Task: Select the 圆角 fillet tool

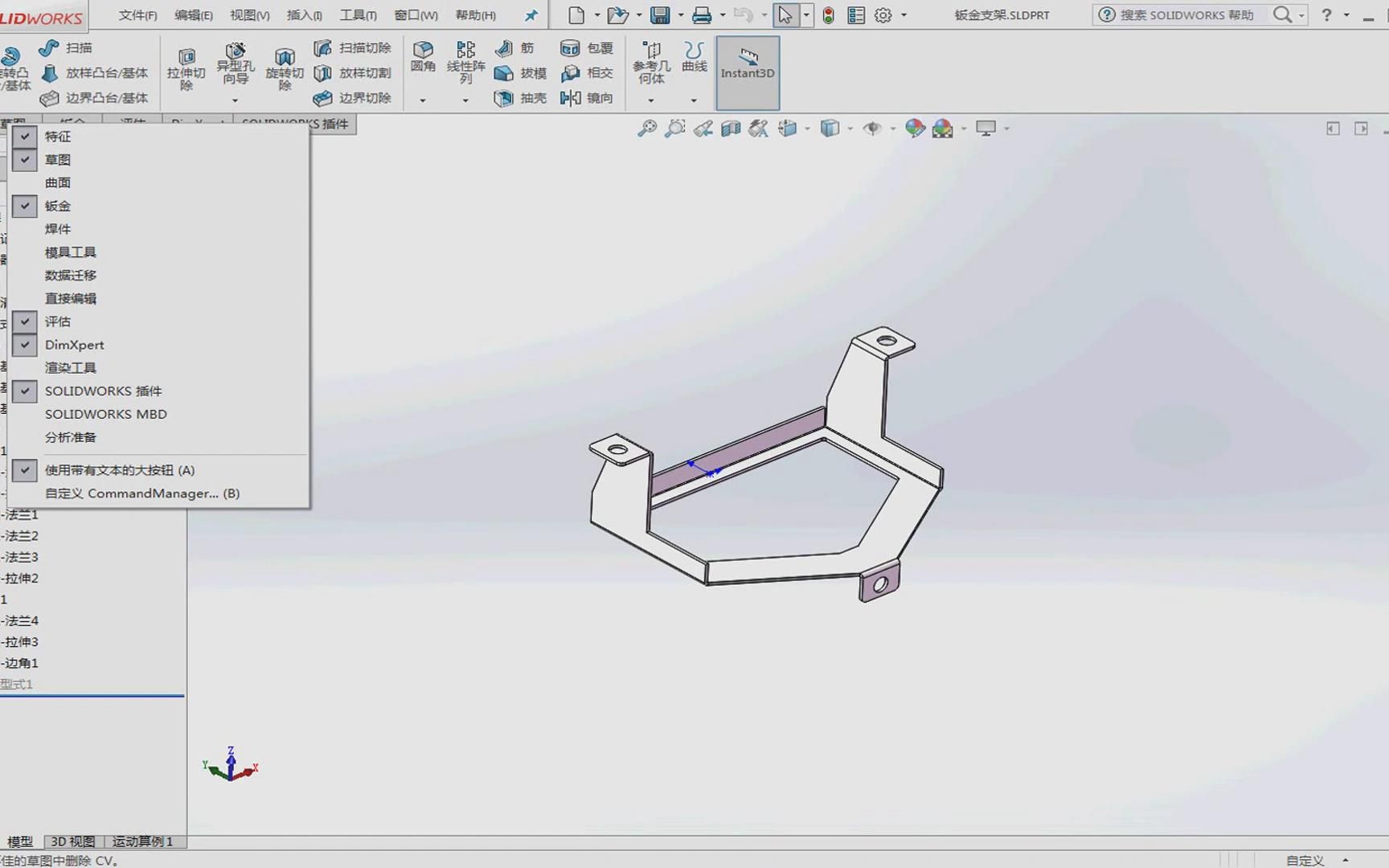Action: tap(423, 58)
